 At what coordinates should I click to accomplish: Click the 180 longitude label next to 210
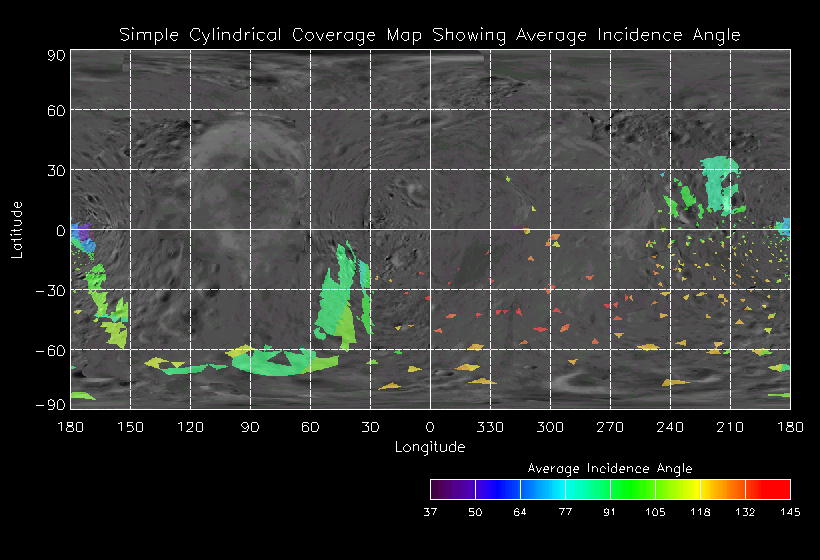point(790,427)
